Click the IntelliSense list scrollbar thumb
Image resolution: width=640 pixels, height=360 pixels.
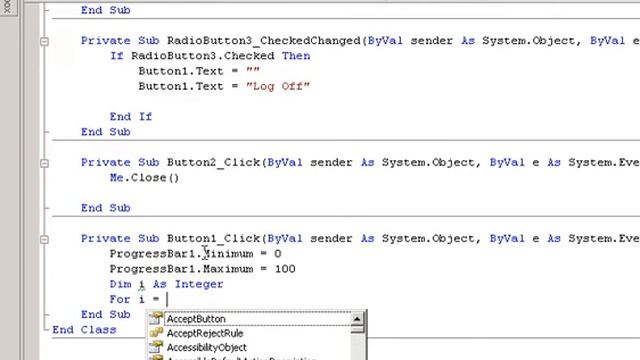(x=357, y=329)
